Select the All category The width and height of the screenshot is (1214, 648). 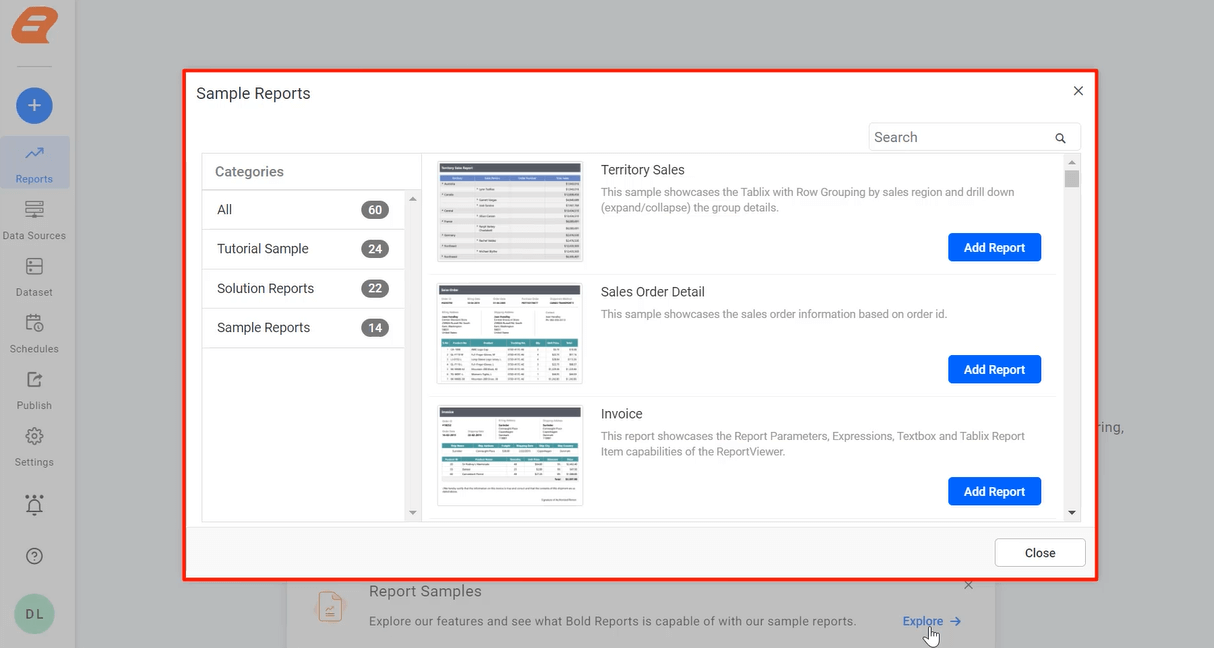coord(304,210)
